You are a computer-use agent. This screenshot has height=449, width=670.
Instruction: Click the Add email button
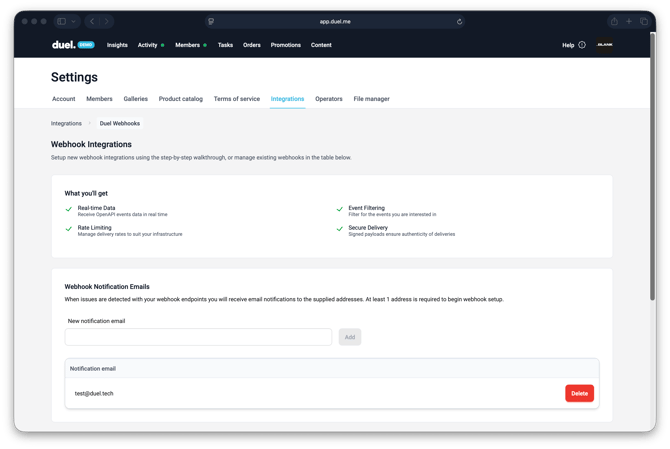click(x=350, y=337)
